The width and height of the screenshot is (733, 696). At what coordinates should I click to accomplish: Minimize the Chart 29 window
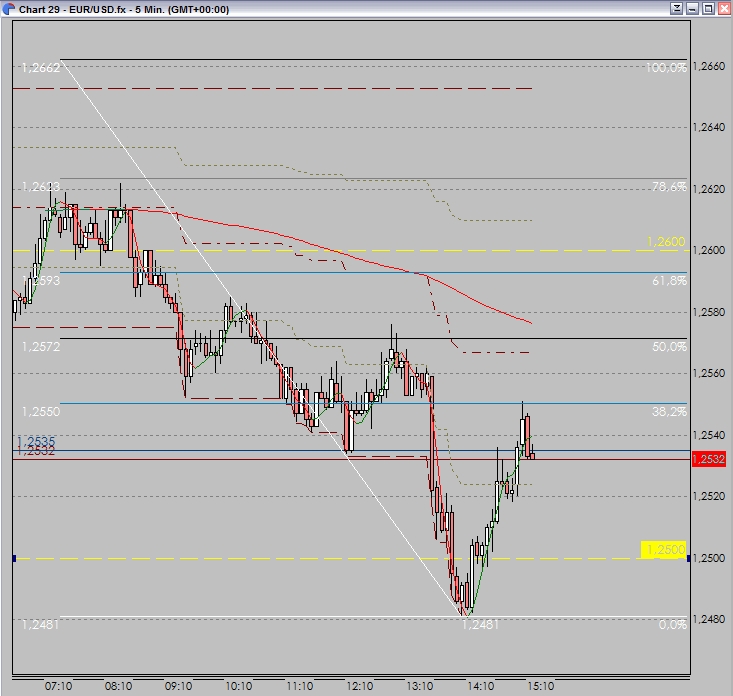pos(692,8)
